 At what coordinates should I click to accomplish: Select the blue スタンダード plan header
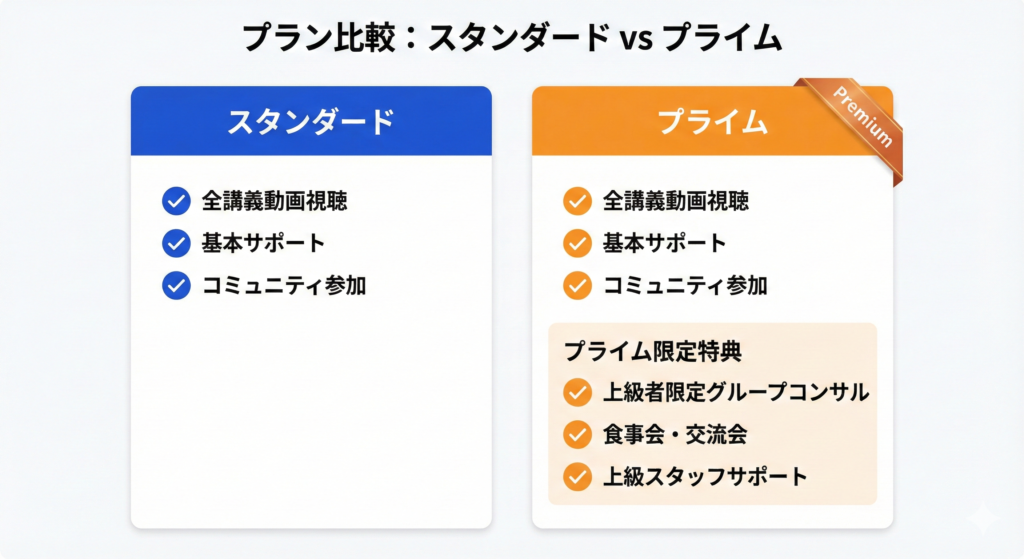[x=311, y=121]
